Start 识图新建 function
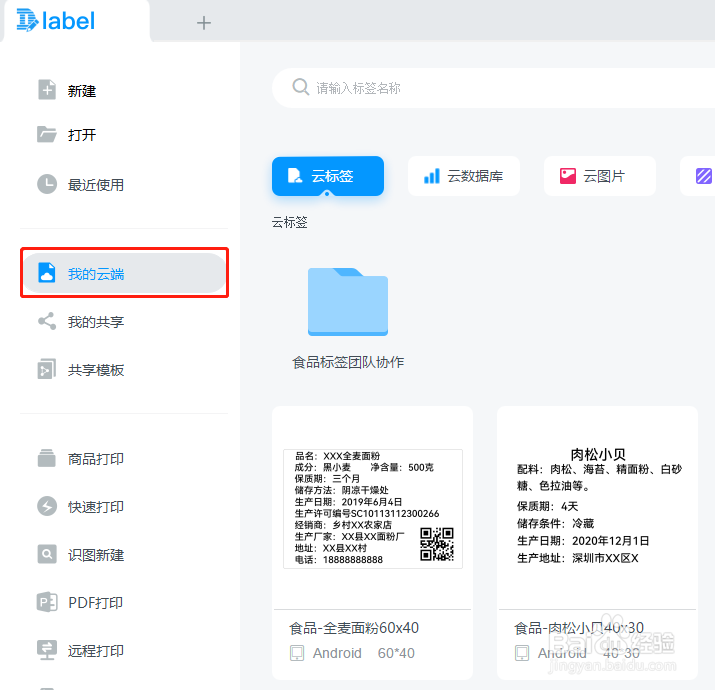The image size is (715, 690). click(96, 555)
